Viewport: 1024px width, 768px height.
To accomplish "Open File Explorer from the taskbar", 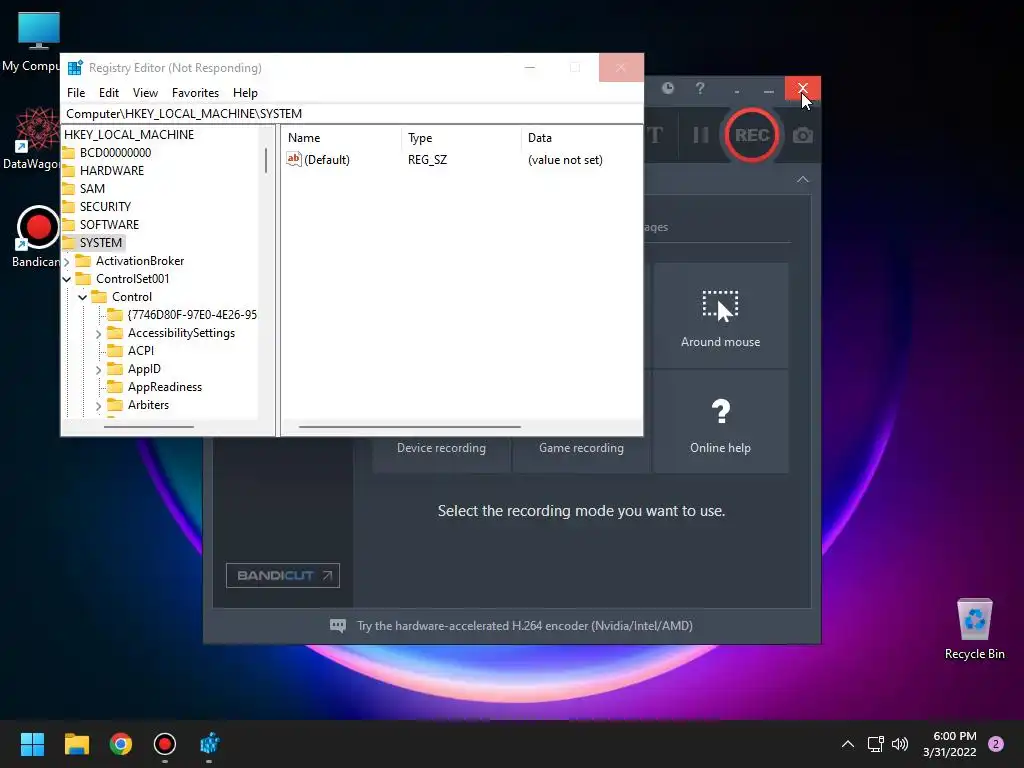I will (x=76, y=744).
